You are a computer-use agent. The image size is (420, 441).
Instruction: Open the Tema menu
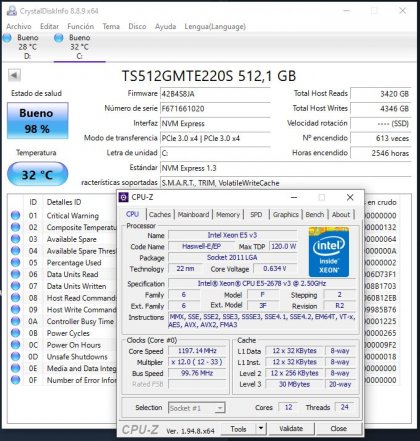pyautogui.click(x=111, y=26)
